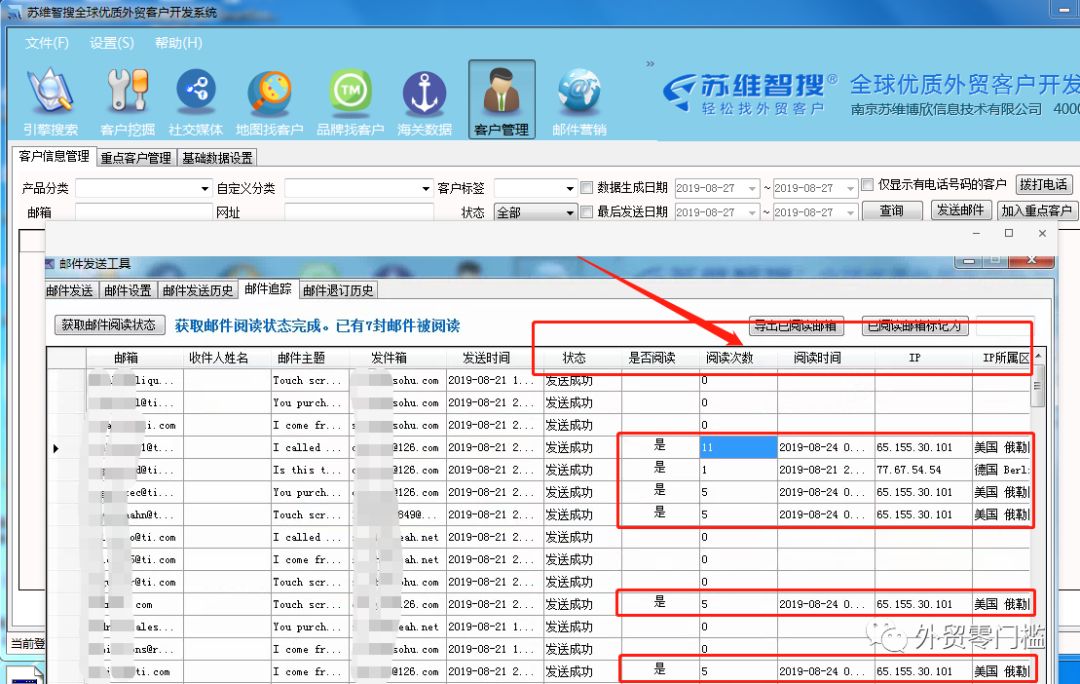
Task: Open the 地图找客户 map search tool
Action: pos(269,101)
